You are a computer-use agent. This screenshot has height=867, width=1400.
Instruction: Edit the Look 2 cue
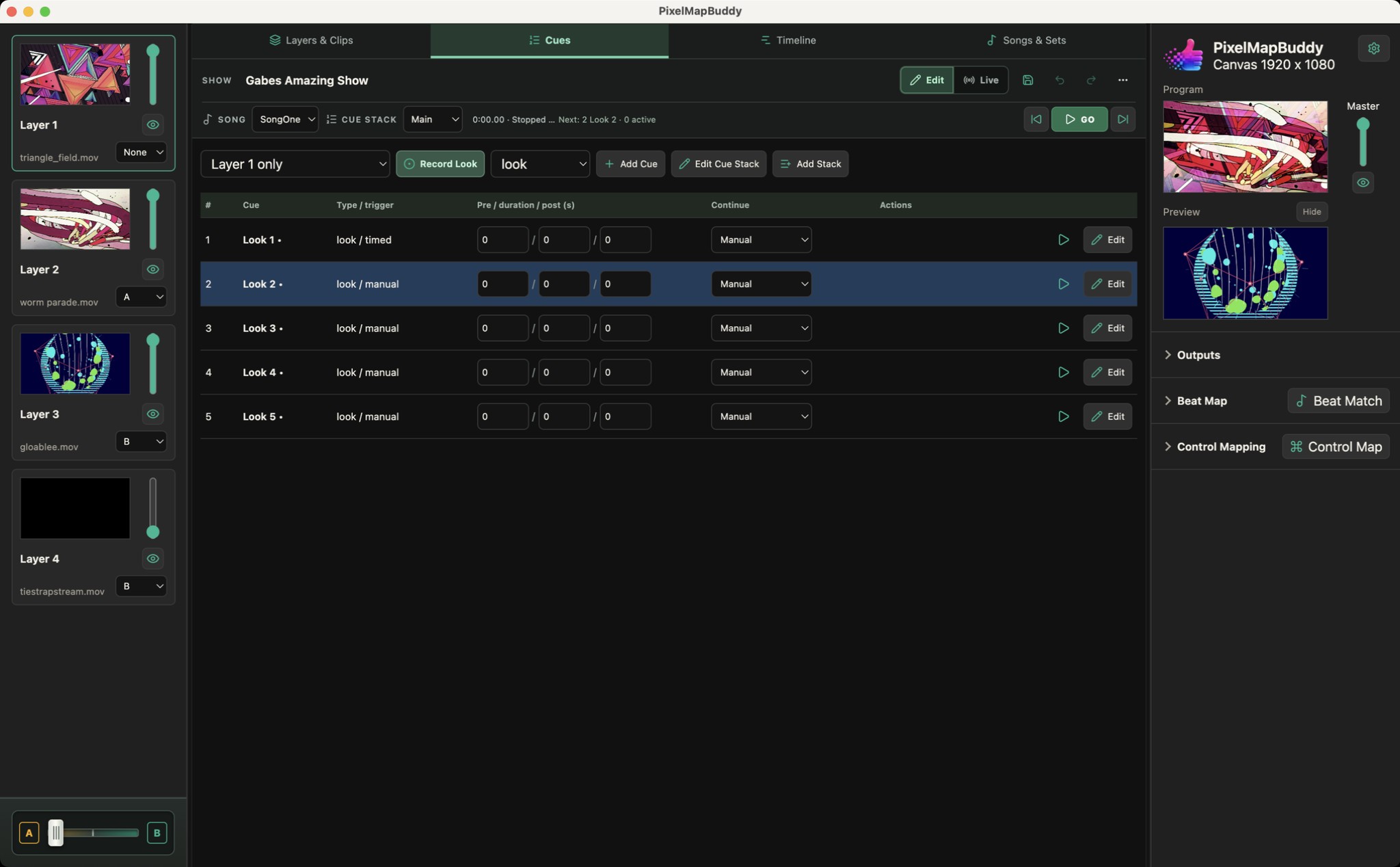pyautogui.click(x=1107, y=284)
